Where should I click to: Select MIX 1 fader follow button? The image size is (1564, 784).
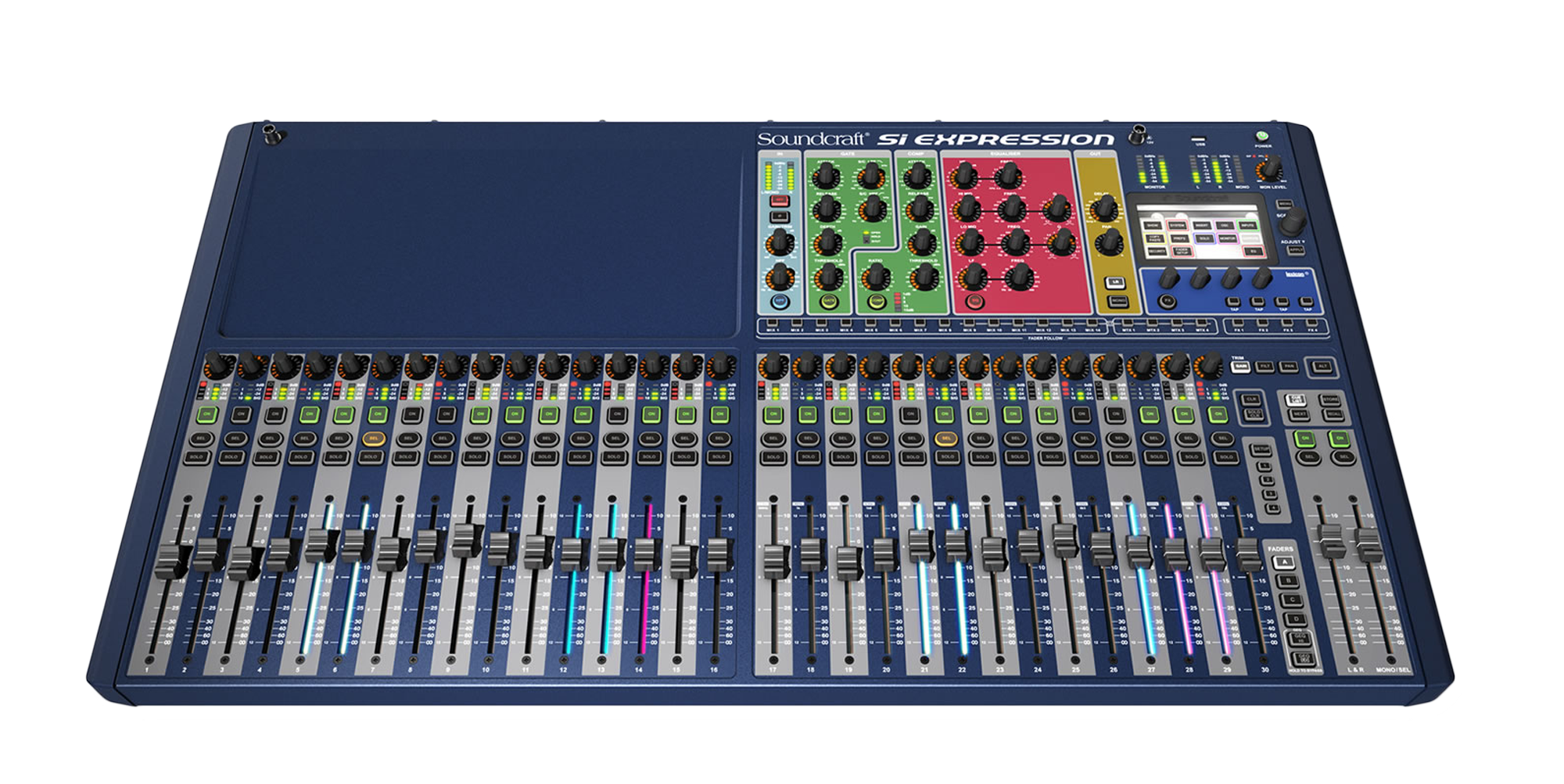tap(772, 322)
